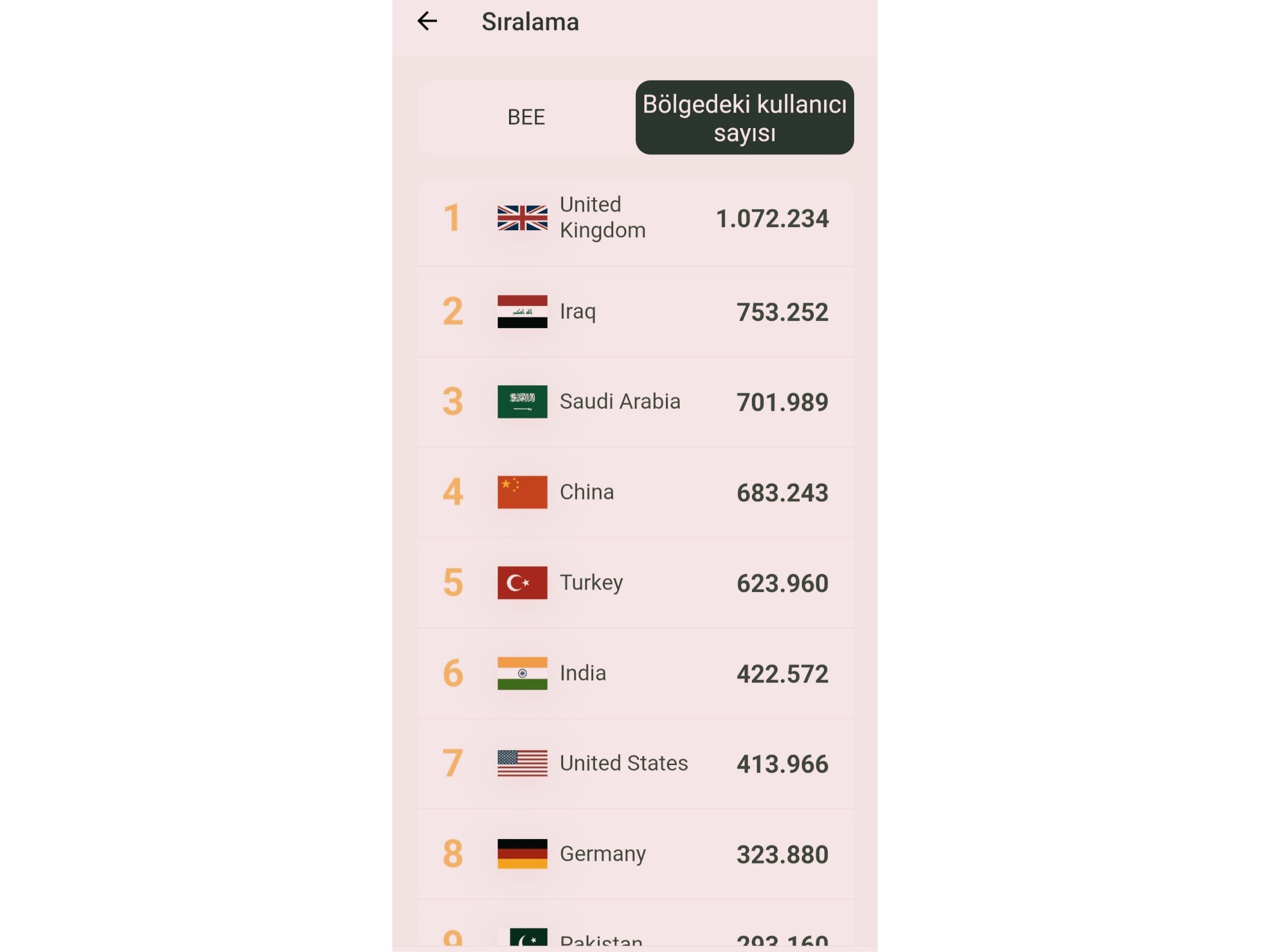
Task: Select the Bölgedeki kullanıcı sayısı tab
Action: (745, 118)
